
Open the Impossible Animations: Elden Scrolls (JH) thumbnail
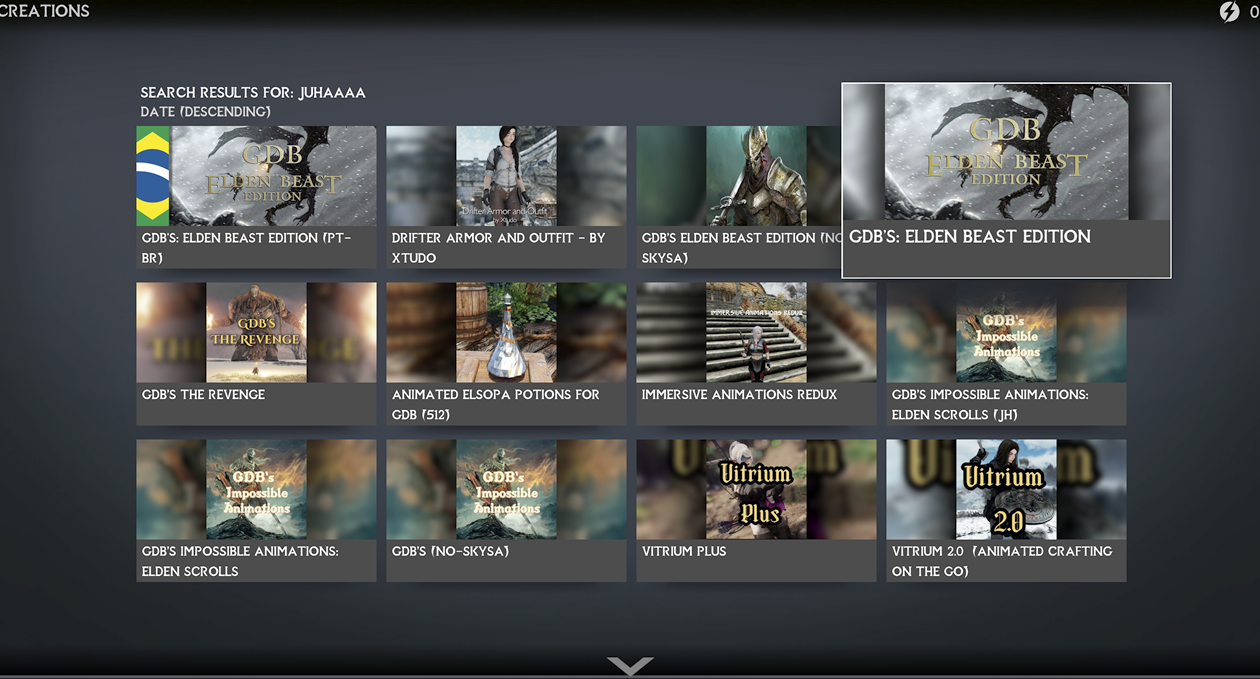pos(1006,332)
